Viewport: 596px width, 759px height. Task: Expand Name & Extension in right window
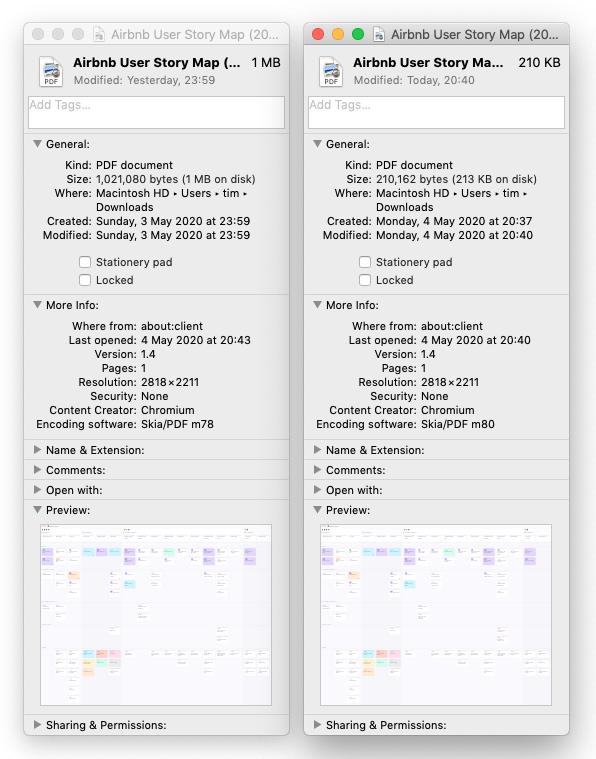point(317,450)
